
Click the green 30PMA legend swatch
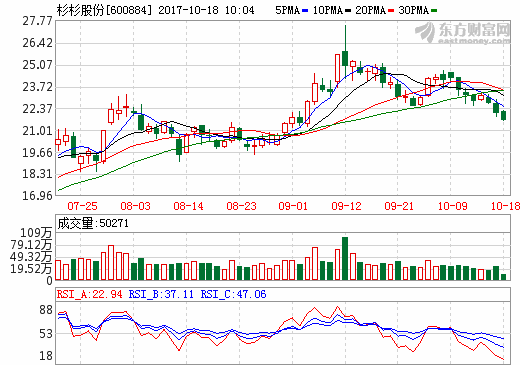pos(434,11)
